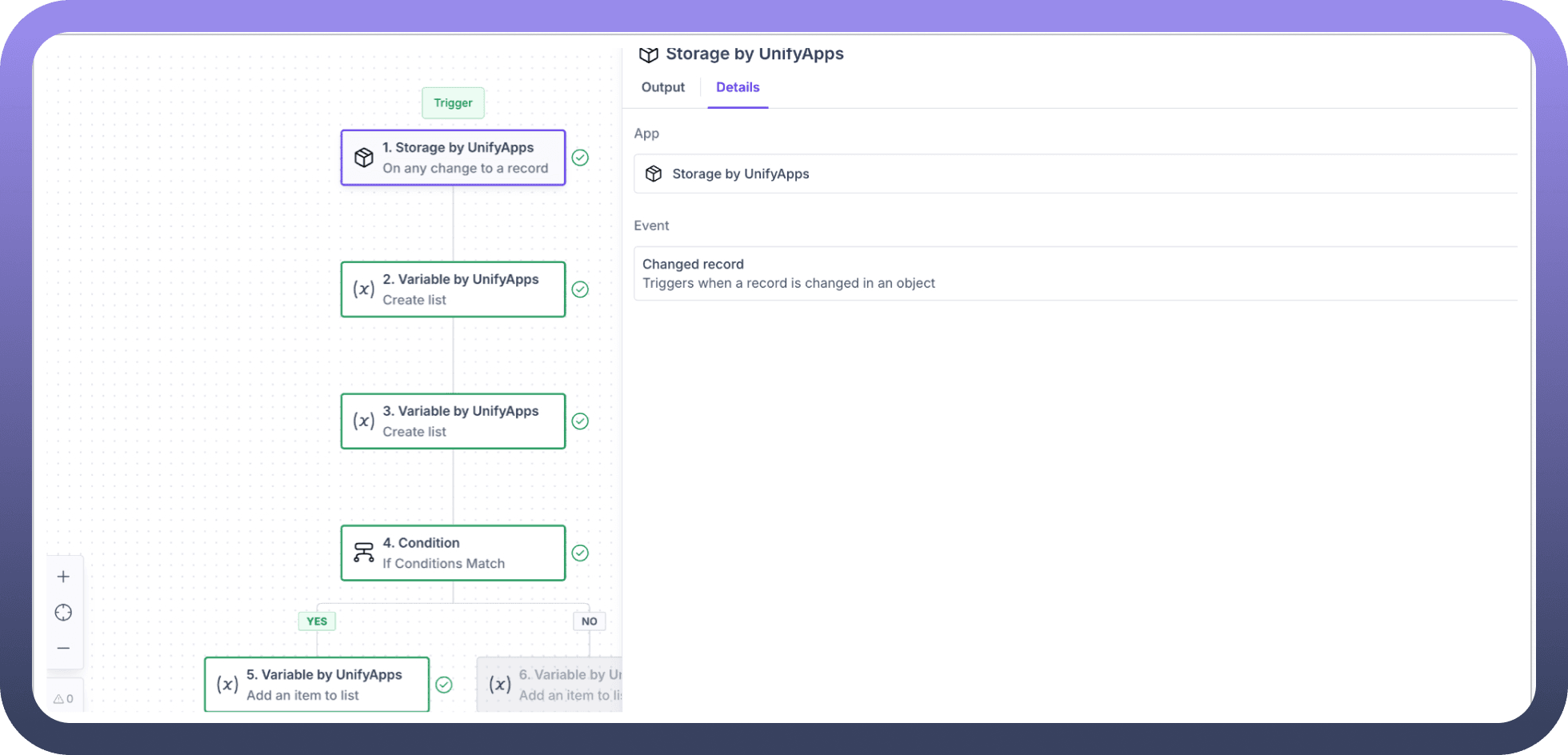Viewport: 1568px width, 755px height.
Task: Click success checkmark beside step 3
Action: 580,421
